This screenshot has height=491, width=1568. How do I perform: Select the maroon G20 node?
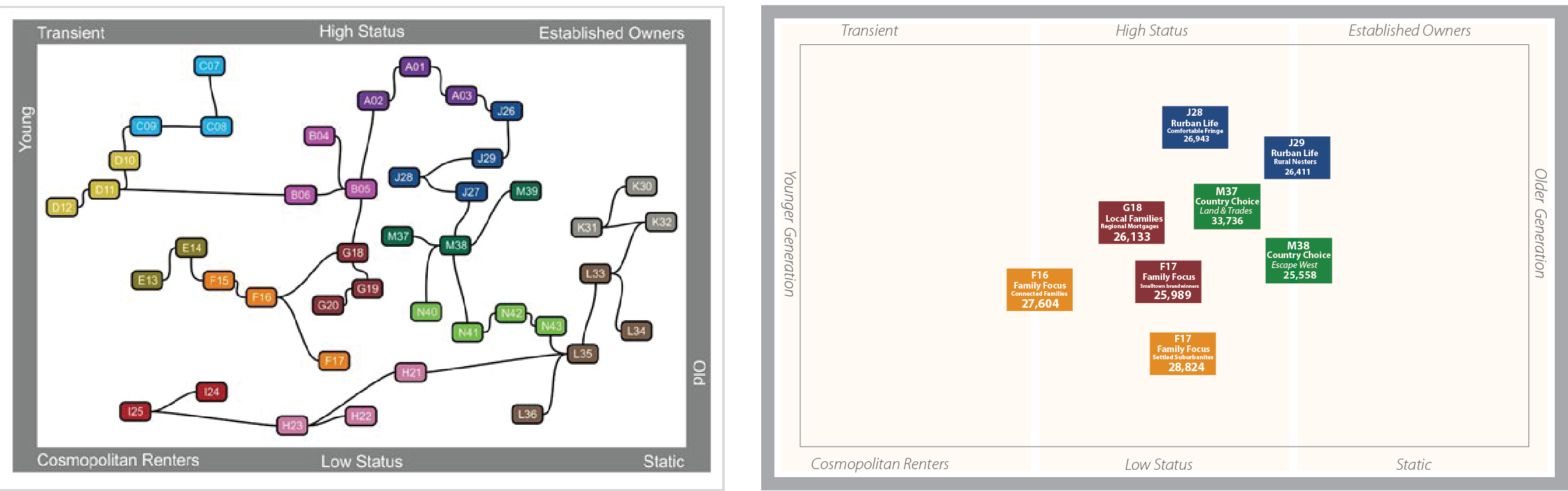328,305
